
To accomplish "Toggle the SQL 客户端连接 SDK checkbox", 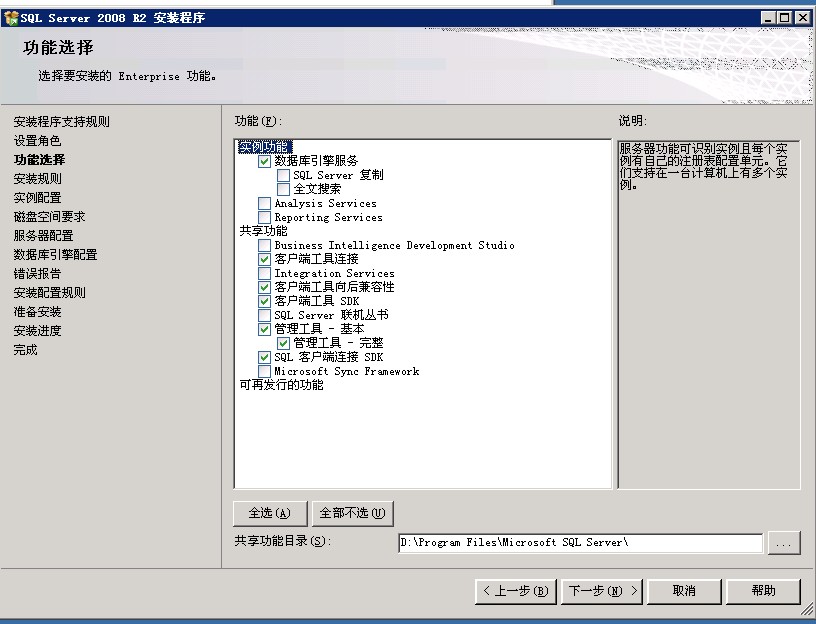I will [264, 357].
